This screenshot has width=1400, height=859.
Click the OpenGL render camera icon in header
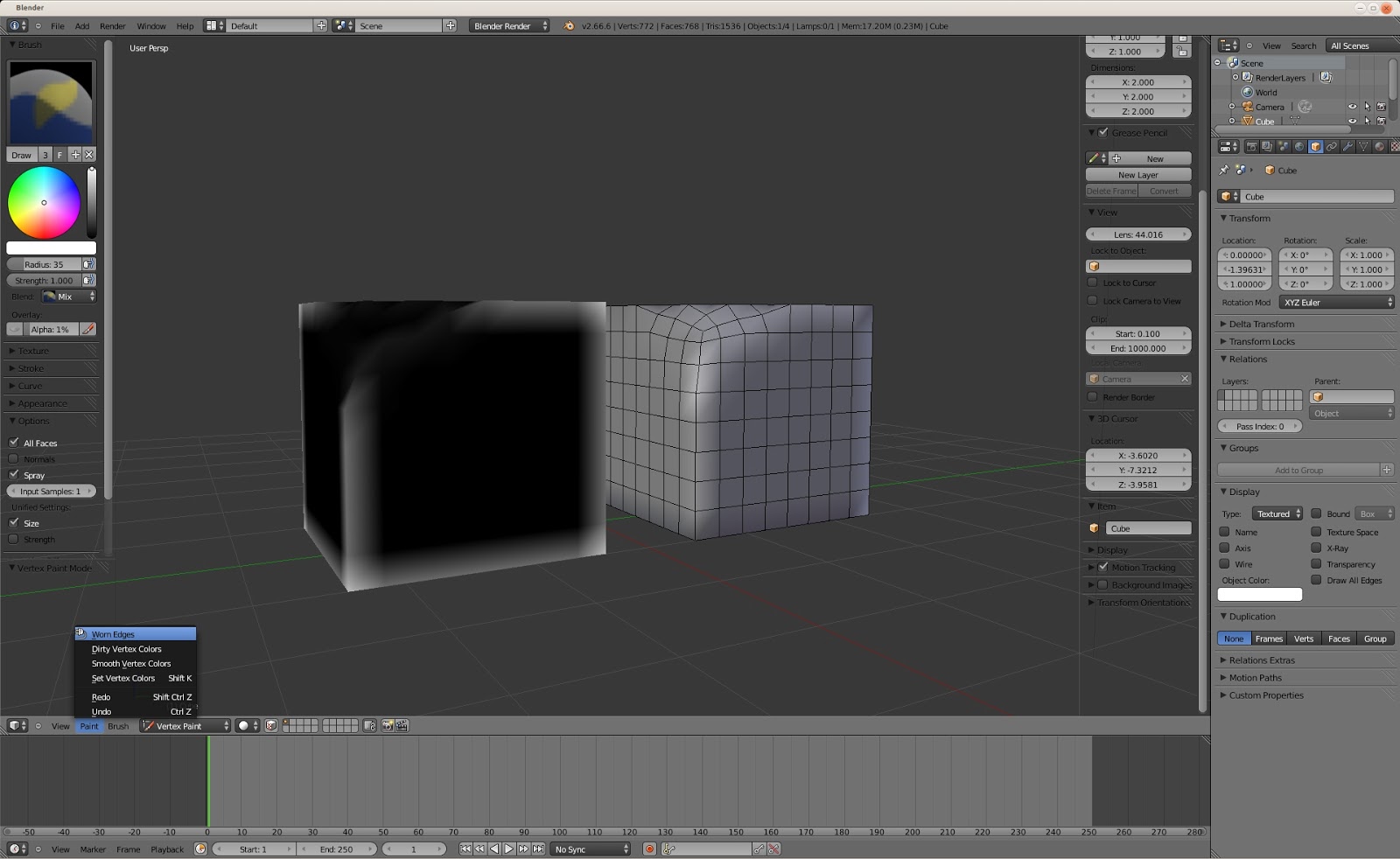[x=388, y=725]
